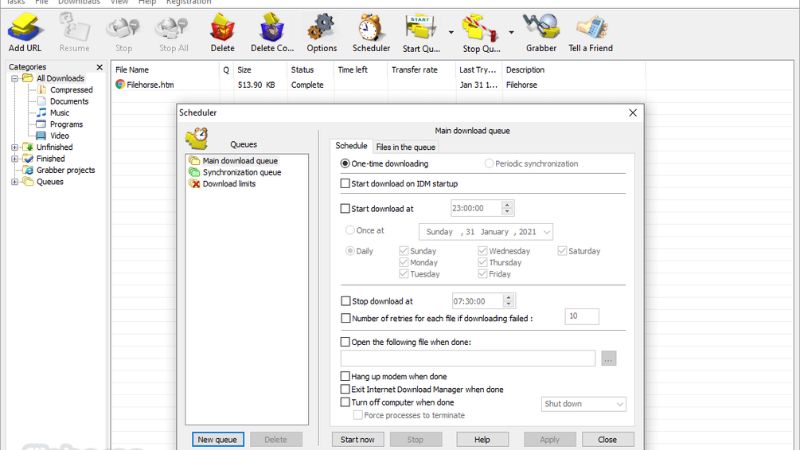Click the Close button in Scheduler
The image size is (800, 450).
pos(607,439)
